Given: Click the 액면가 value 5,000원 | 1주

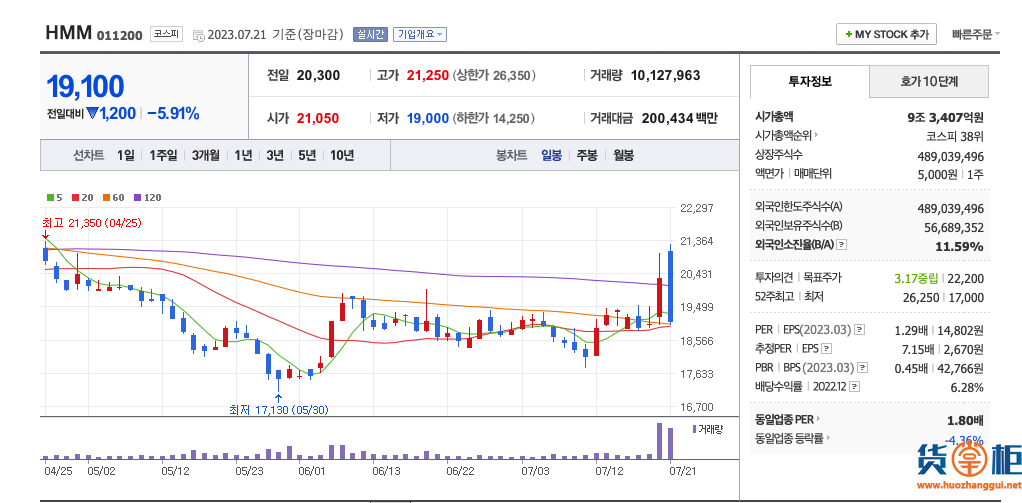Looking at the screenshot, I should tap(949, 174).
